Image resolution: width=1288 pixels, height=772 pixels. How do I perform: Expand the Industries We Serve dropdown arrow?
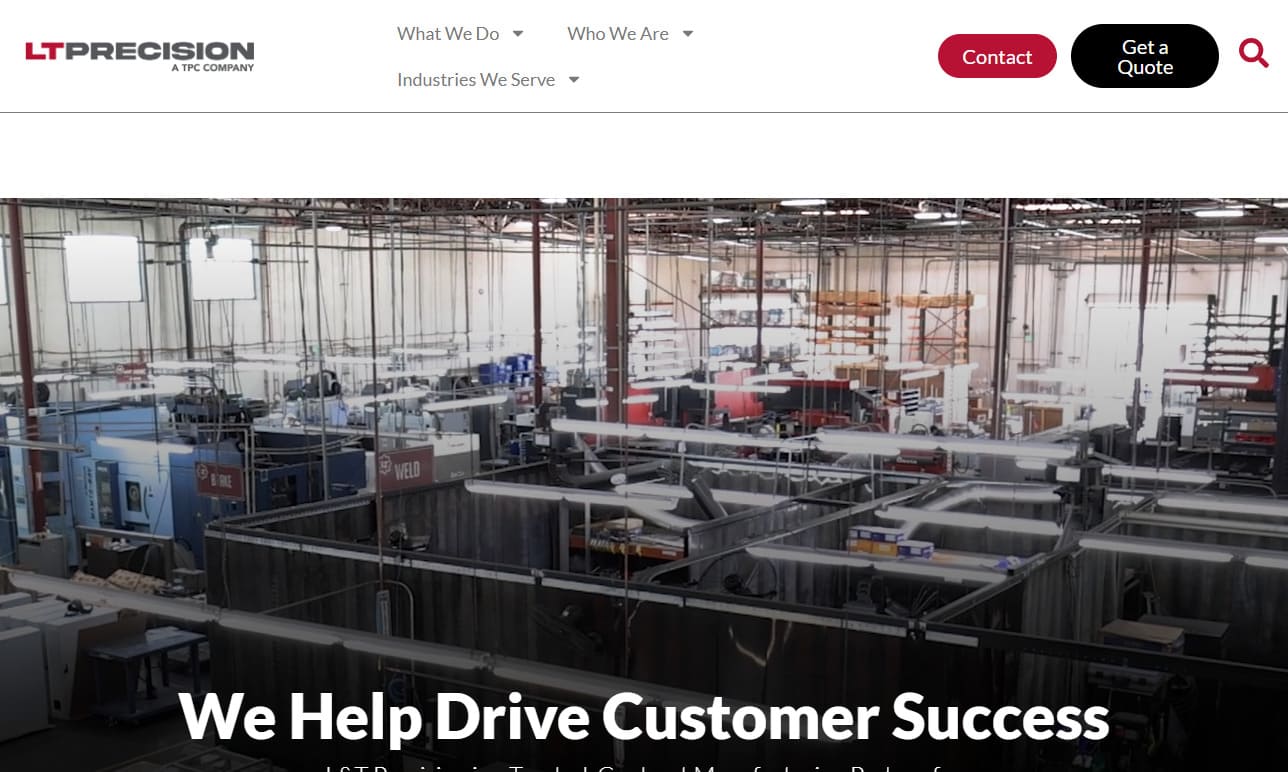[x=574, y=80]
